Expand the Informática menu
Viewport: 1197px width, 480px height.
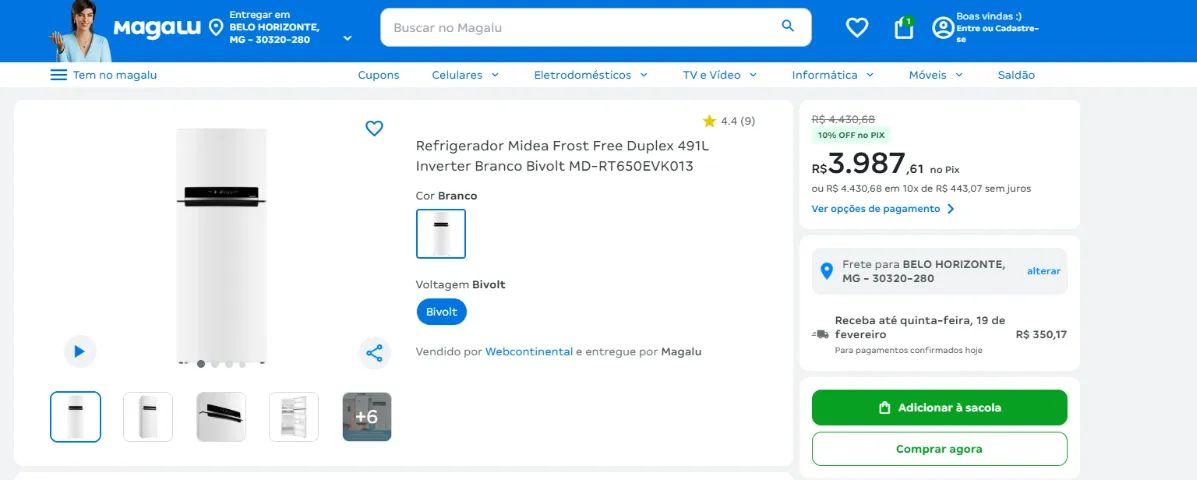[832, 75]
